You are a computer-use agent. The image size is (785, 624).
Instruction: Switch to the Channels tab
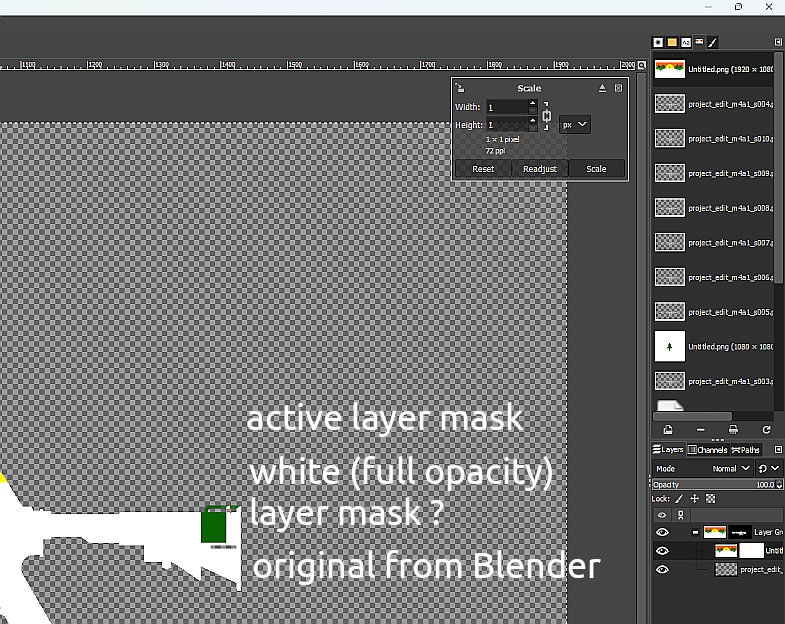[707, 450]
